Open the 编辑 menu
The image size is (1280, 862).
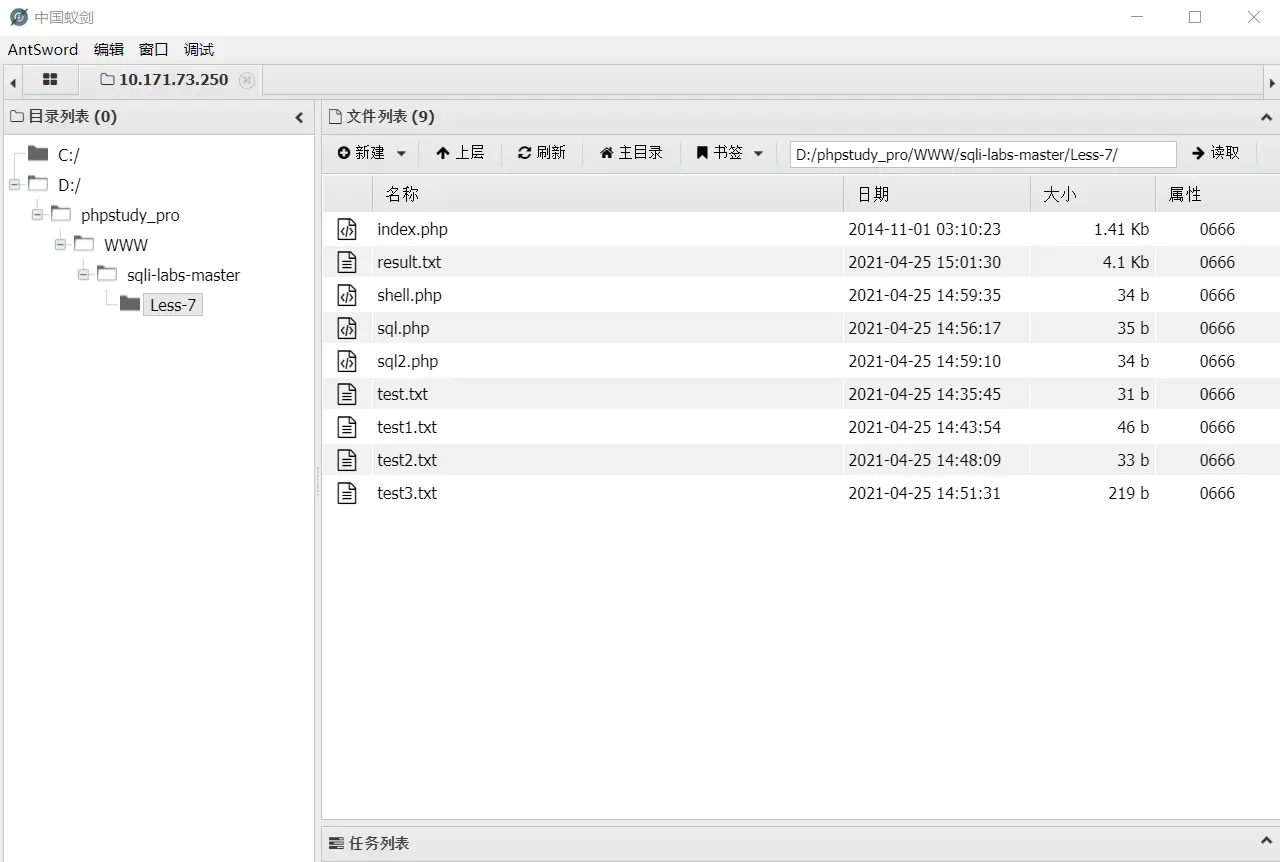pos(109,50)
